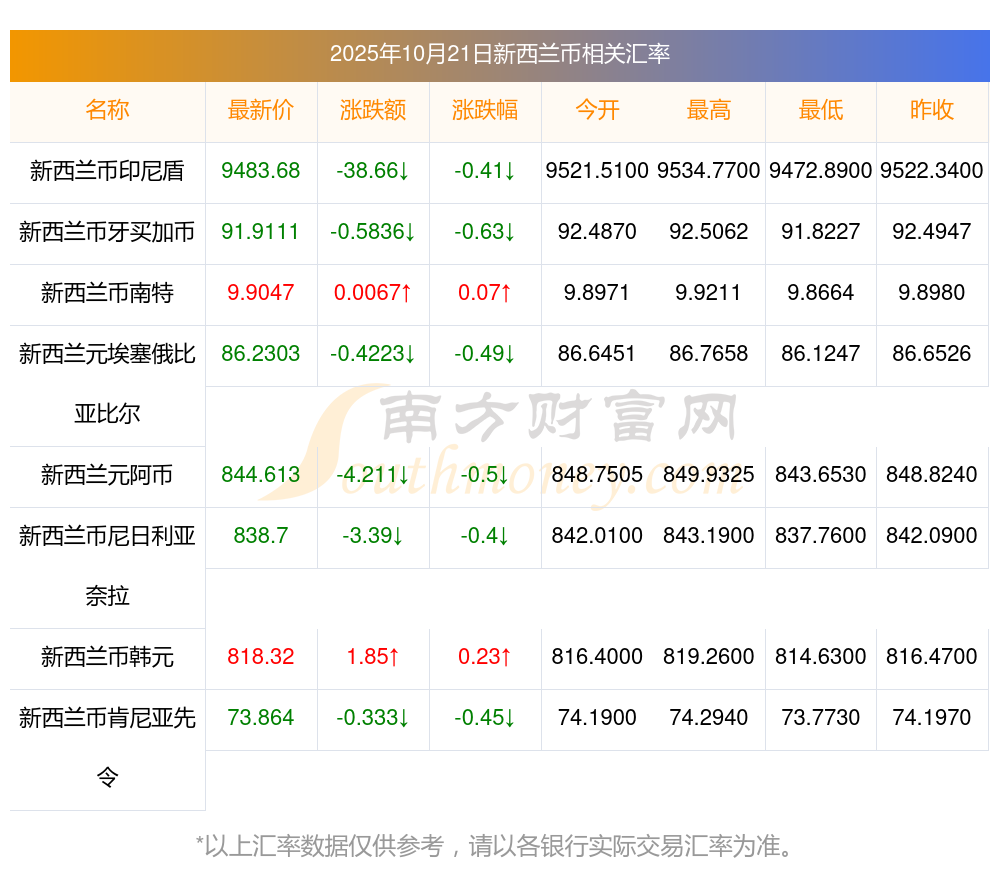Viewport: 1000px width, 877px height.
Task: Open the 新西兰币印尼盾 row name
Action: [x=107, y=171]
